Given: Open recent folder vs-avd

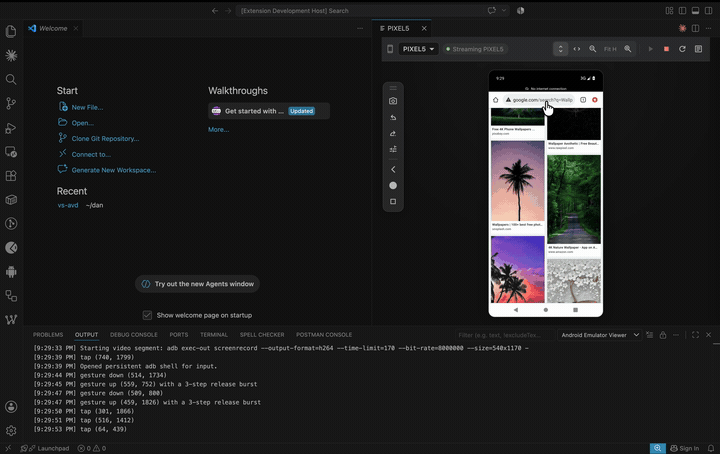Looking at the screenshot, I should tap(68, 205).
